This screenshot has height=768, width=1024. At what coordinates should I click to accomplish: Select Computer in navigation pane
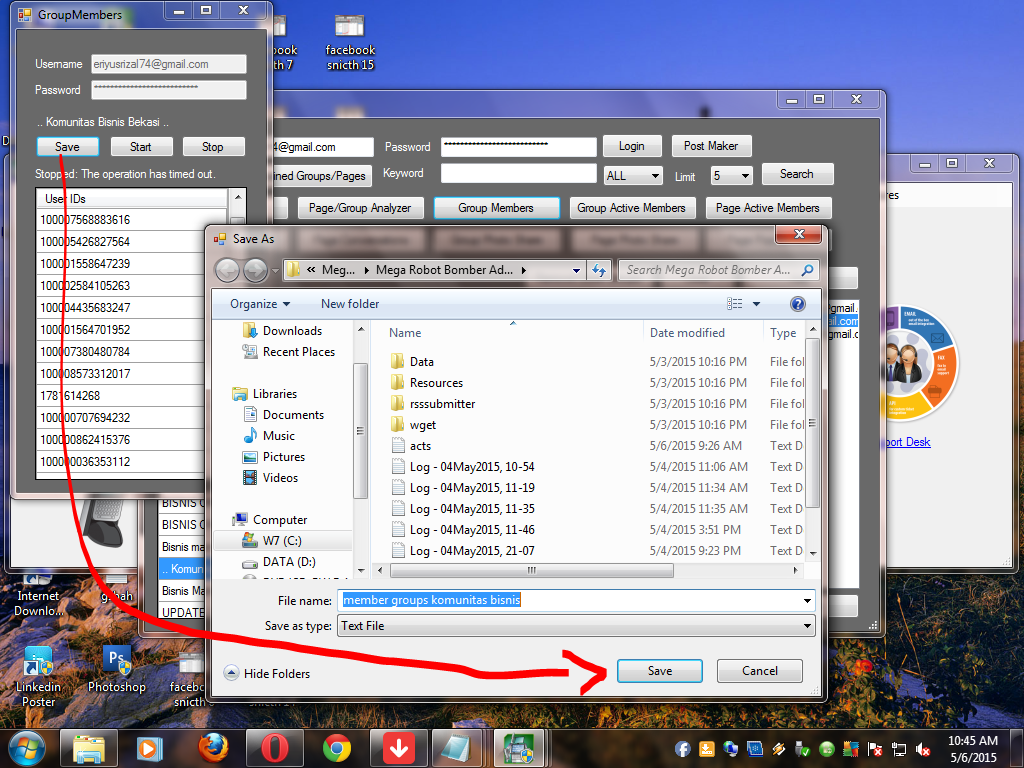[x=270, y=520]
